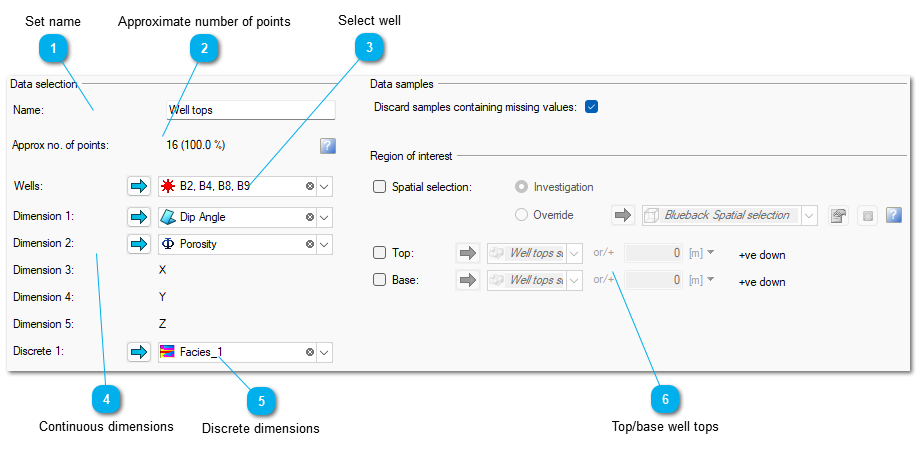Enable the Spatial selection checkbox
This screenshot has width=919, height=452.
coord(380,187)
